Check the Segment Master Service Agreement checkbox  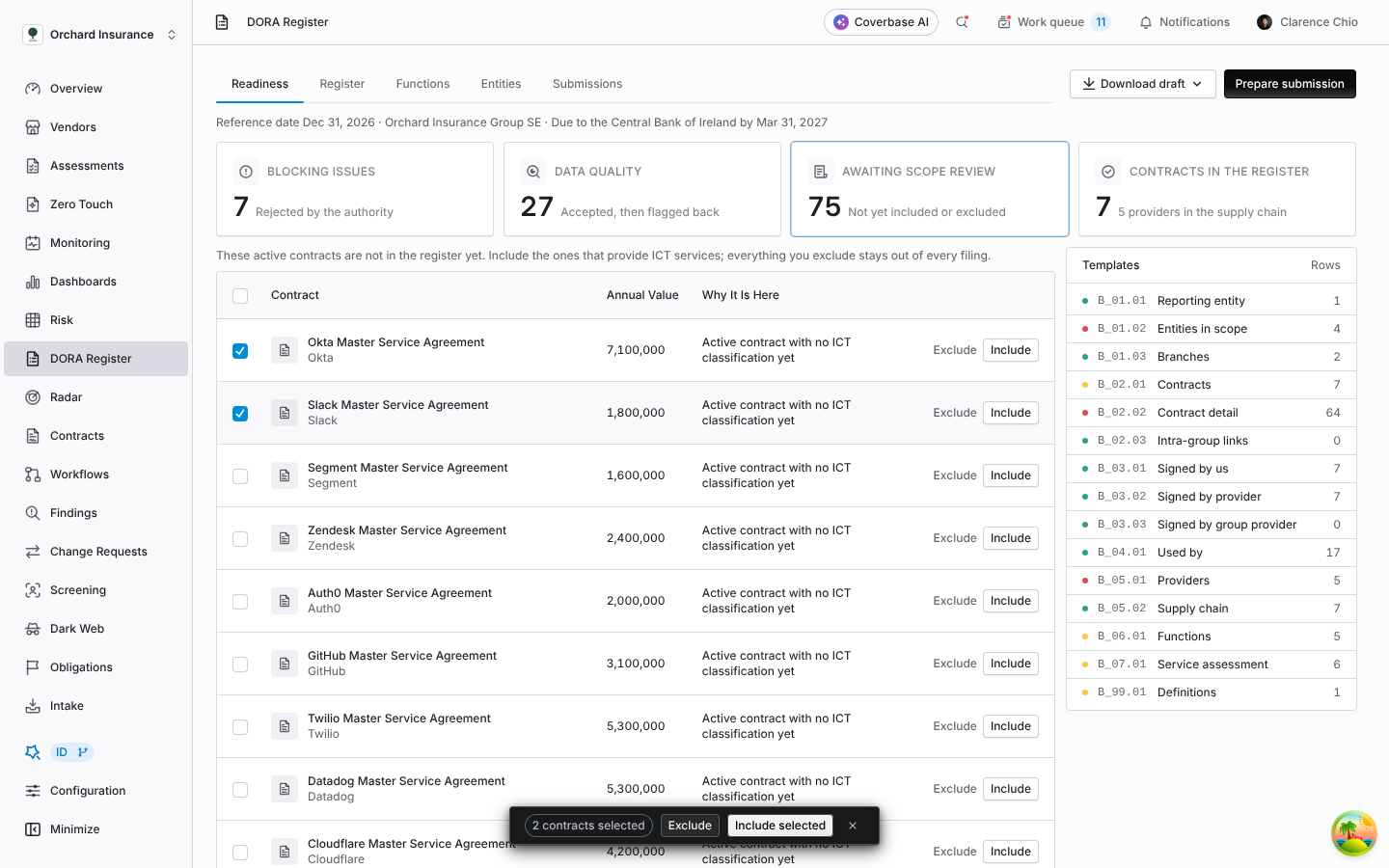[x=240, y=476]
